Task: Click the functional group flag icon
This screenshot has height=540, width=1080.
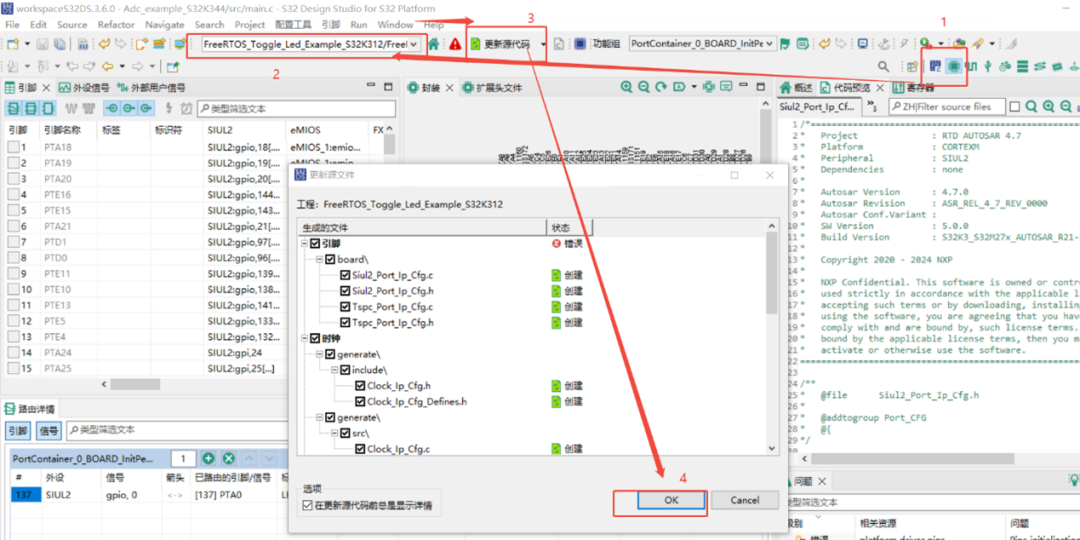Action: (x=785, y=44)
